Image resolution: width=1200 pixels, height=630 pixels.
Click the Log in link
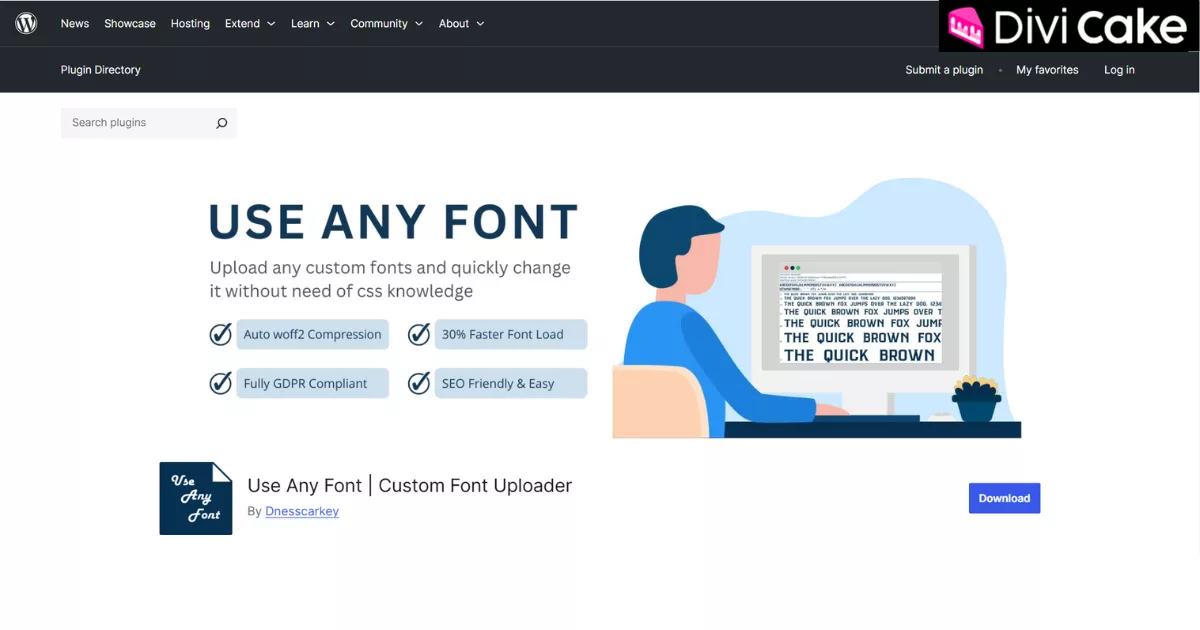click(1119, 70)
